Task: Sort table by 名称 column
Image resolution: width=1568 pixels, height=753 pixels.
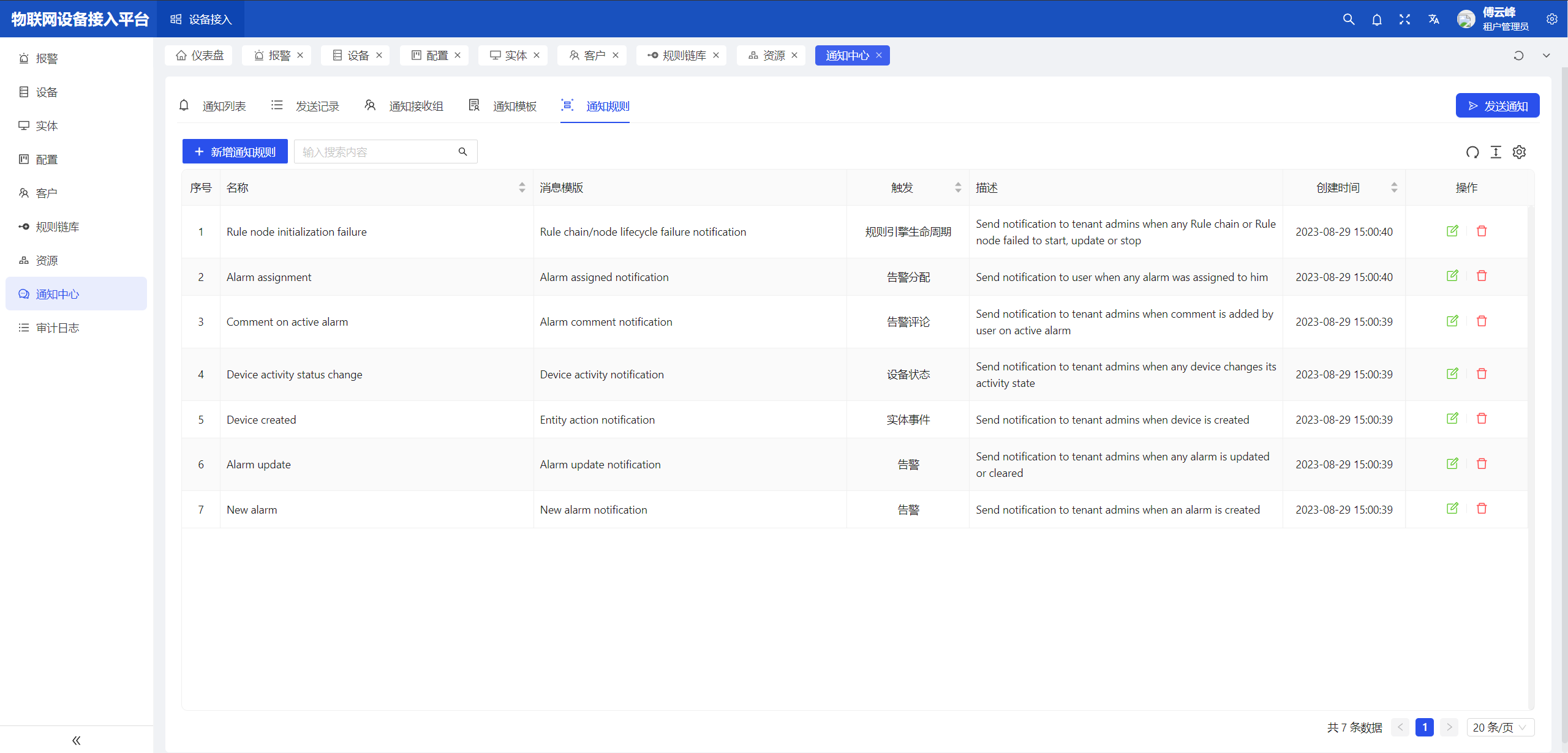Action: [x=522, y=188]
